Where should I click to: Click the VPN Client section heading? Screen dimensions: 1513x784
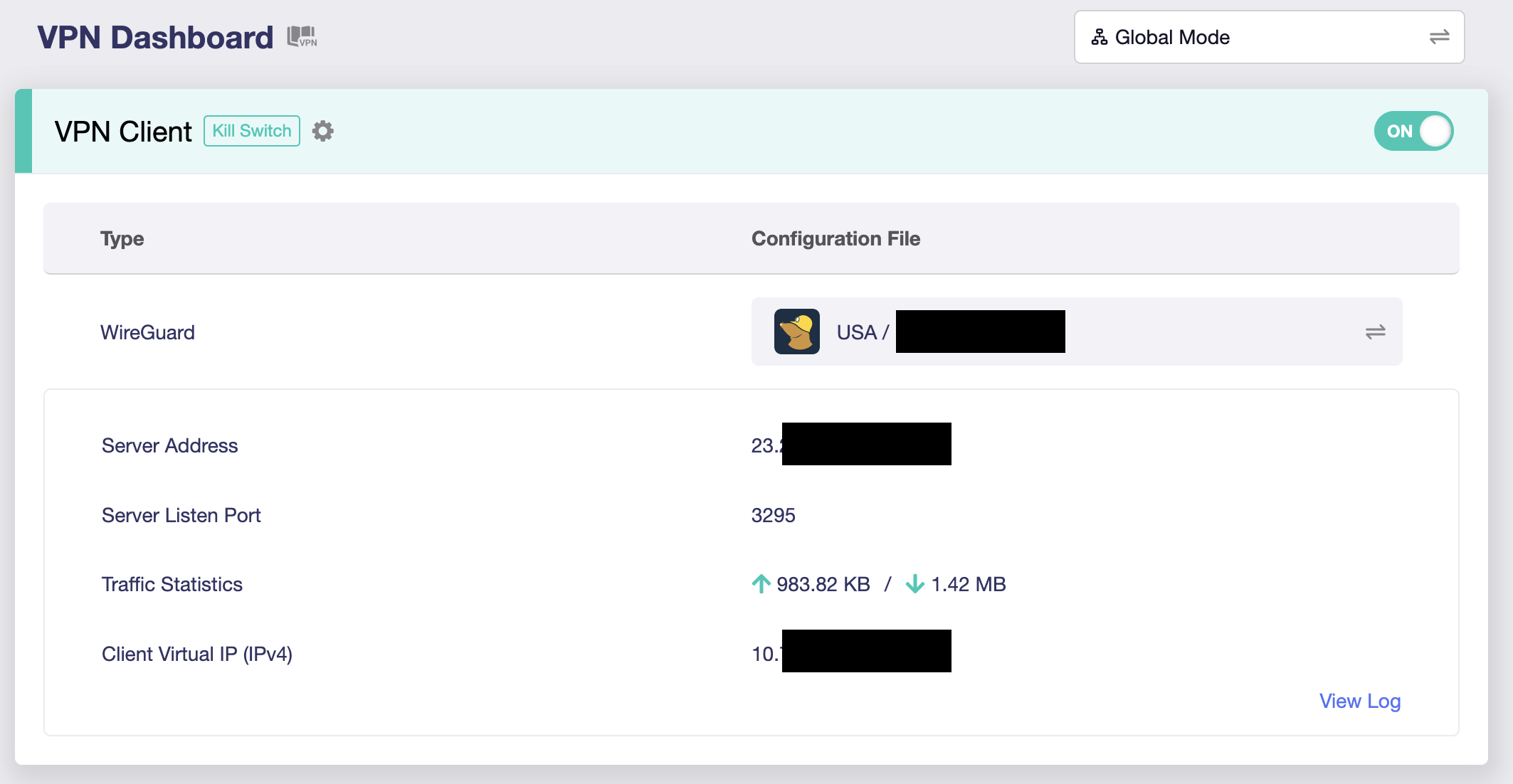[123, 132]
